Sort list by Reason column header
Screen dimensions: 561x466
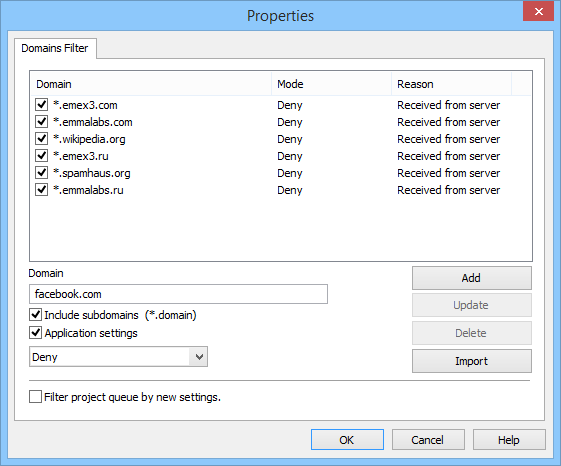(x=452, y=84)
